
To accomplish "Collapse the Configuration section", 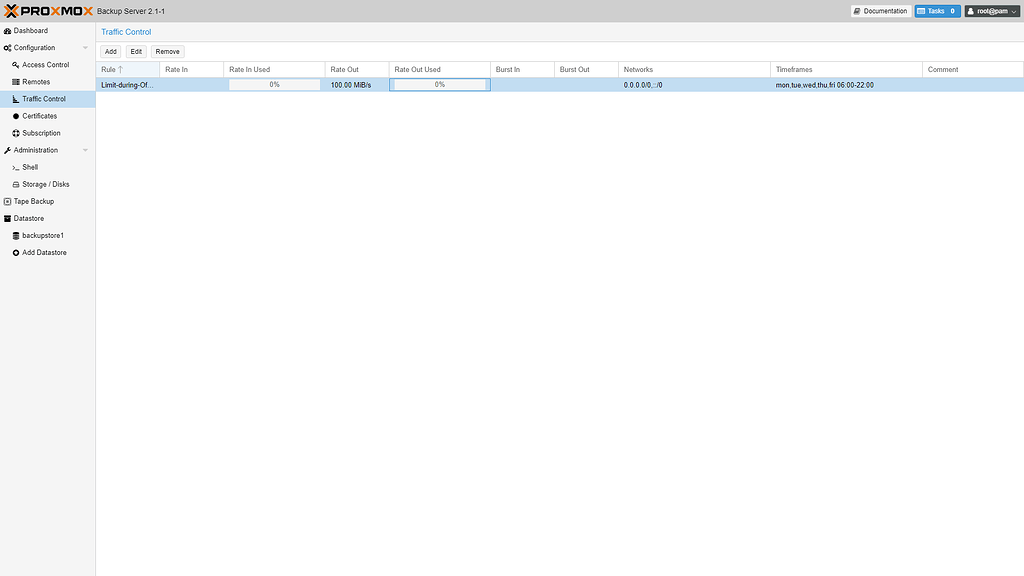I will [x=85, y=47].
